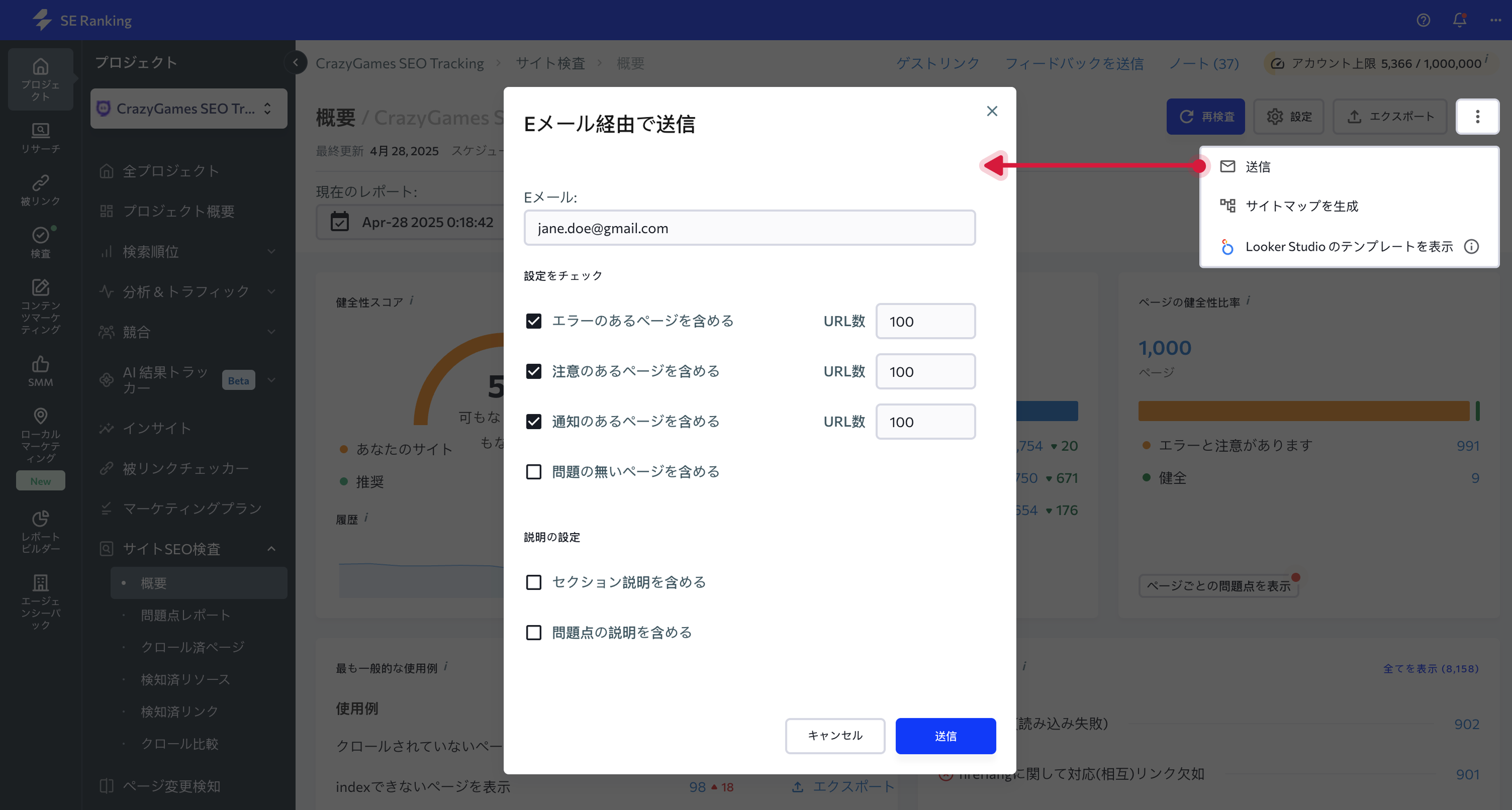
Task: Open the top-right more options ellipsis
Action: [1495, 20]
